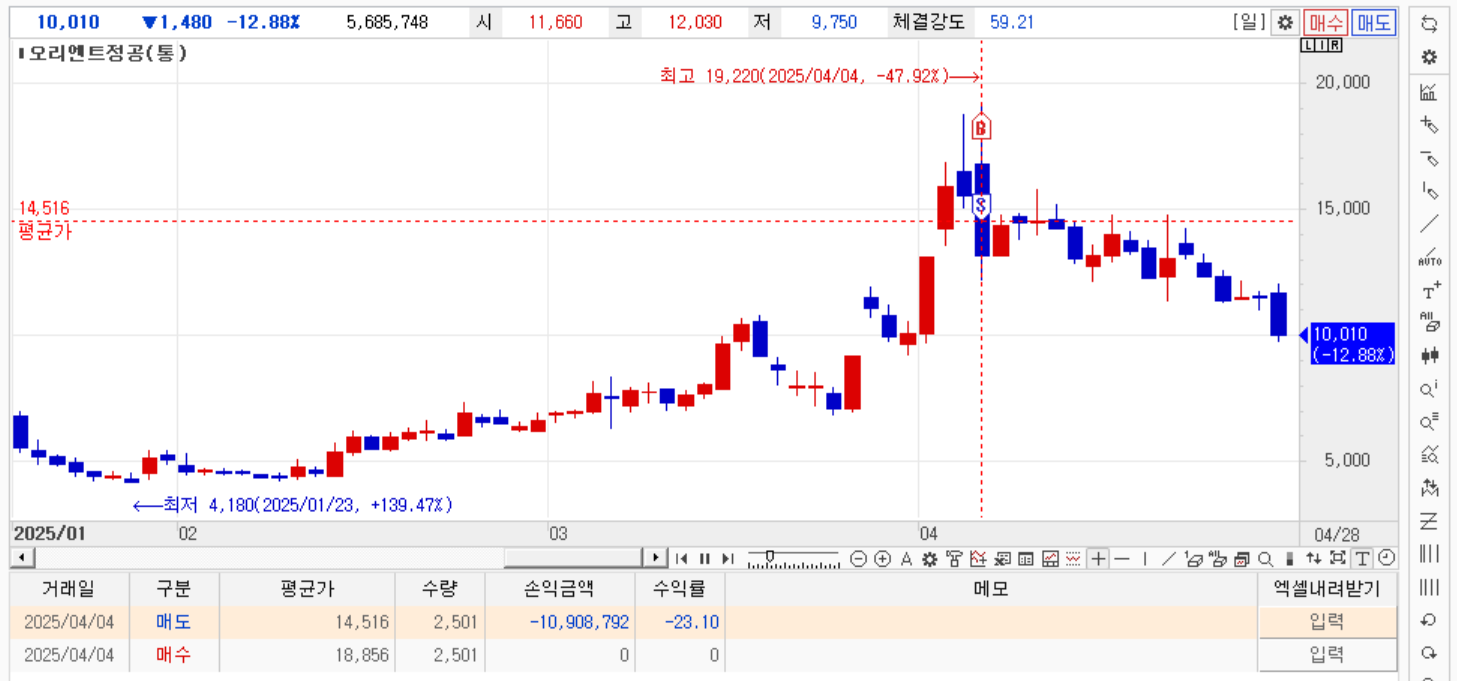The width and height of the screenshot is (1457, 681).
Task: Click the chart search icon in sidebar
Action: 1429,454
